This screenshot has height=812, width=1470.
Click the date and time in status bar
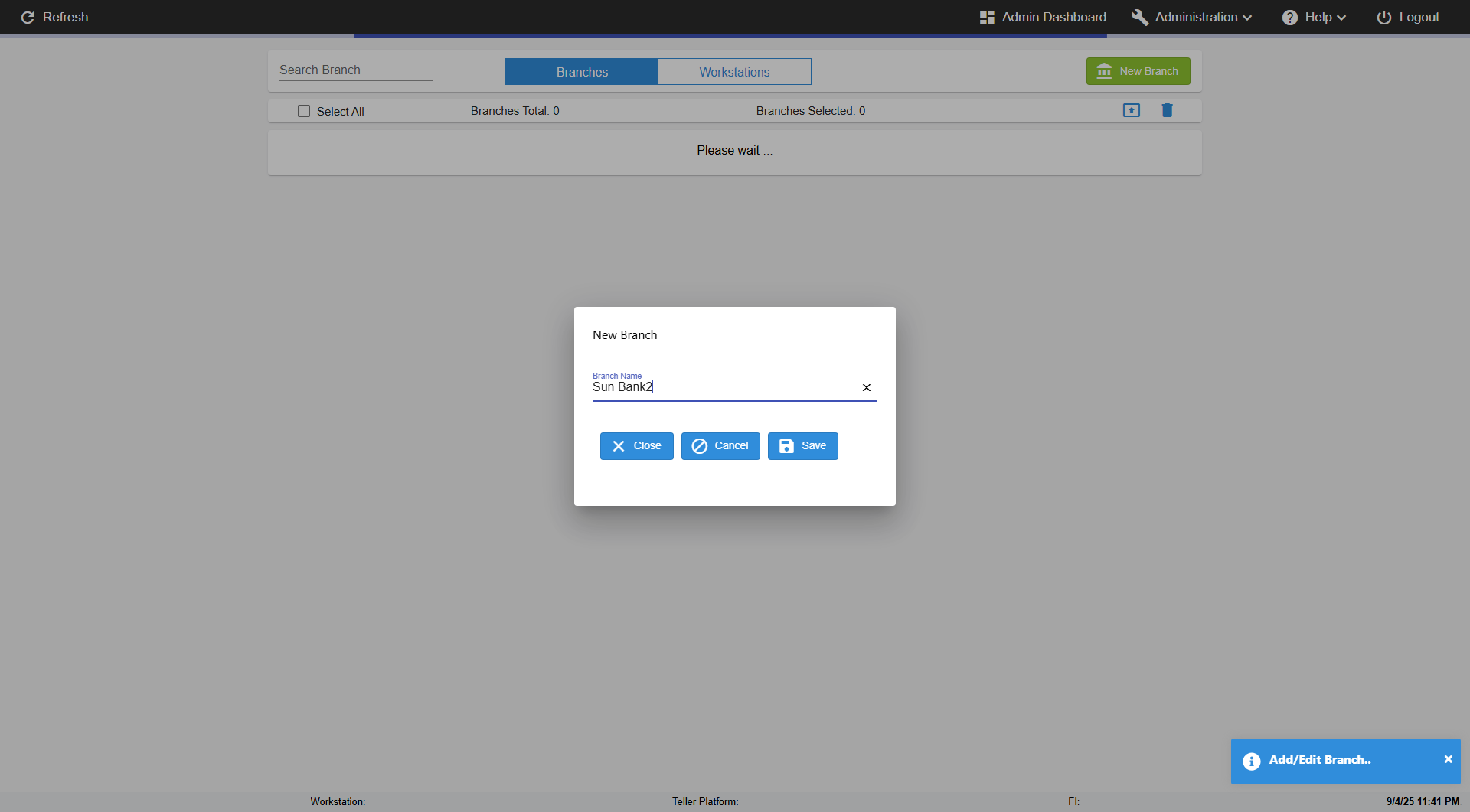tap(1423, 801)
